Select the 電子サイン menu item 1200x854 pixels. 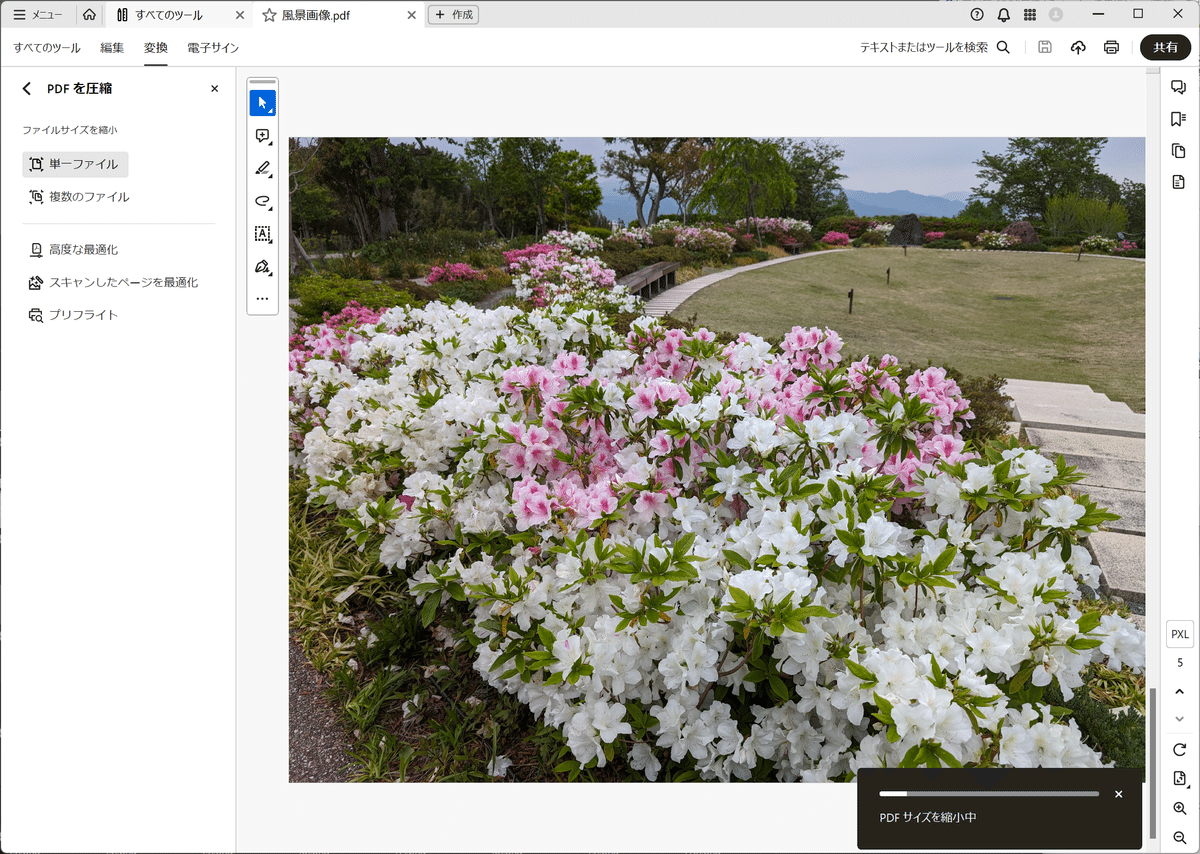coord(213,48)
